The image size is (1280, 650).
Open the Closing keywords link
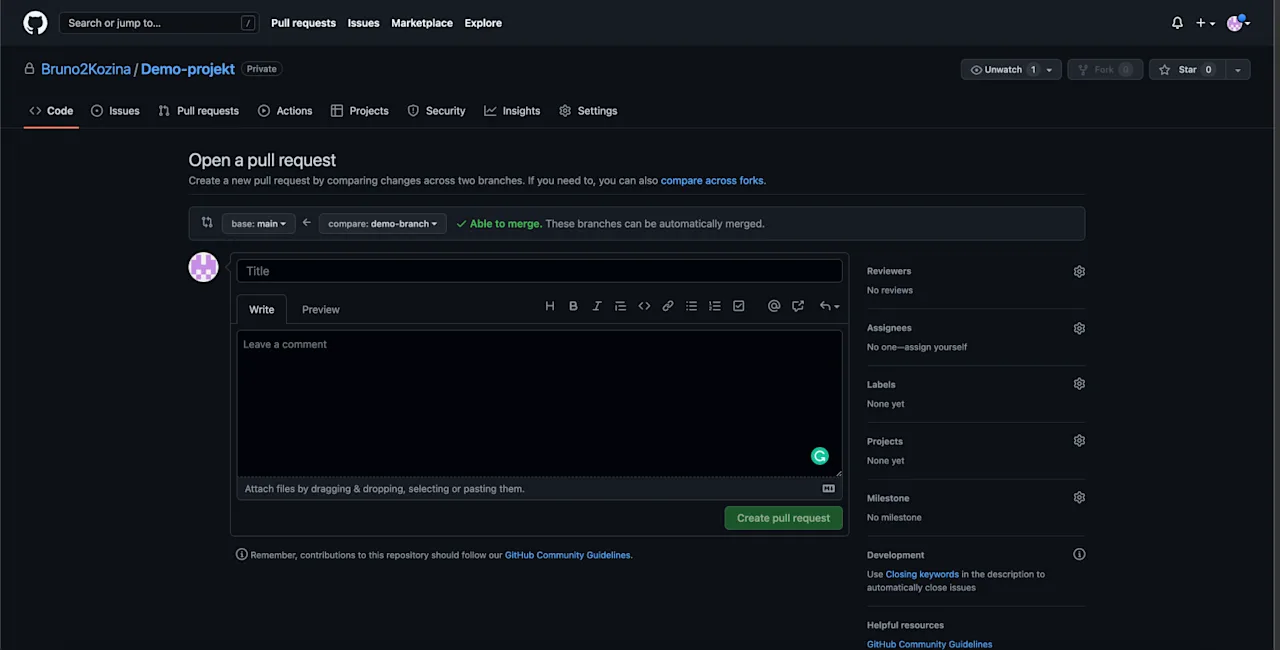(x=922, y=574)
